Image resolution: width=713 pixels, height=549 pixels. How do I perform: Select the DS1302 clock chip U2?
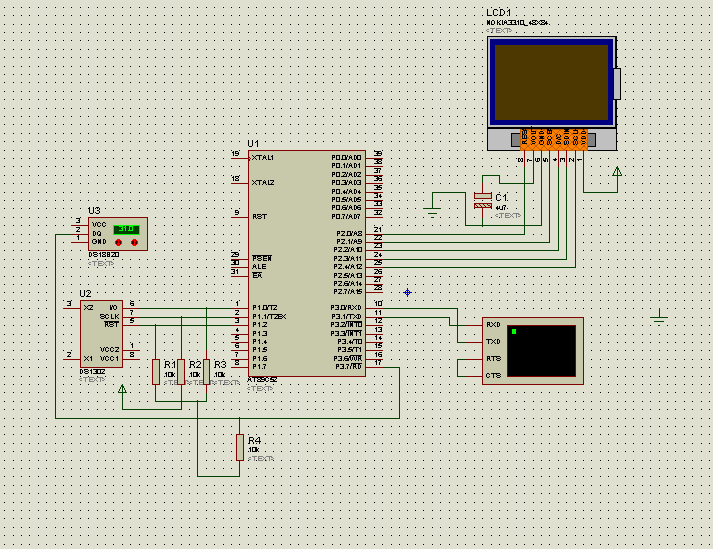[101, 333]
